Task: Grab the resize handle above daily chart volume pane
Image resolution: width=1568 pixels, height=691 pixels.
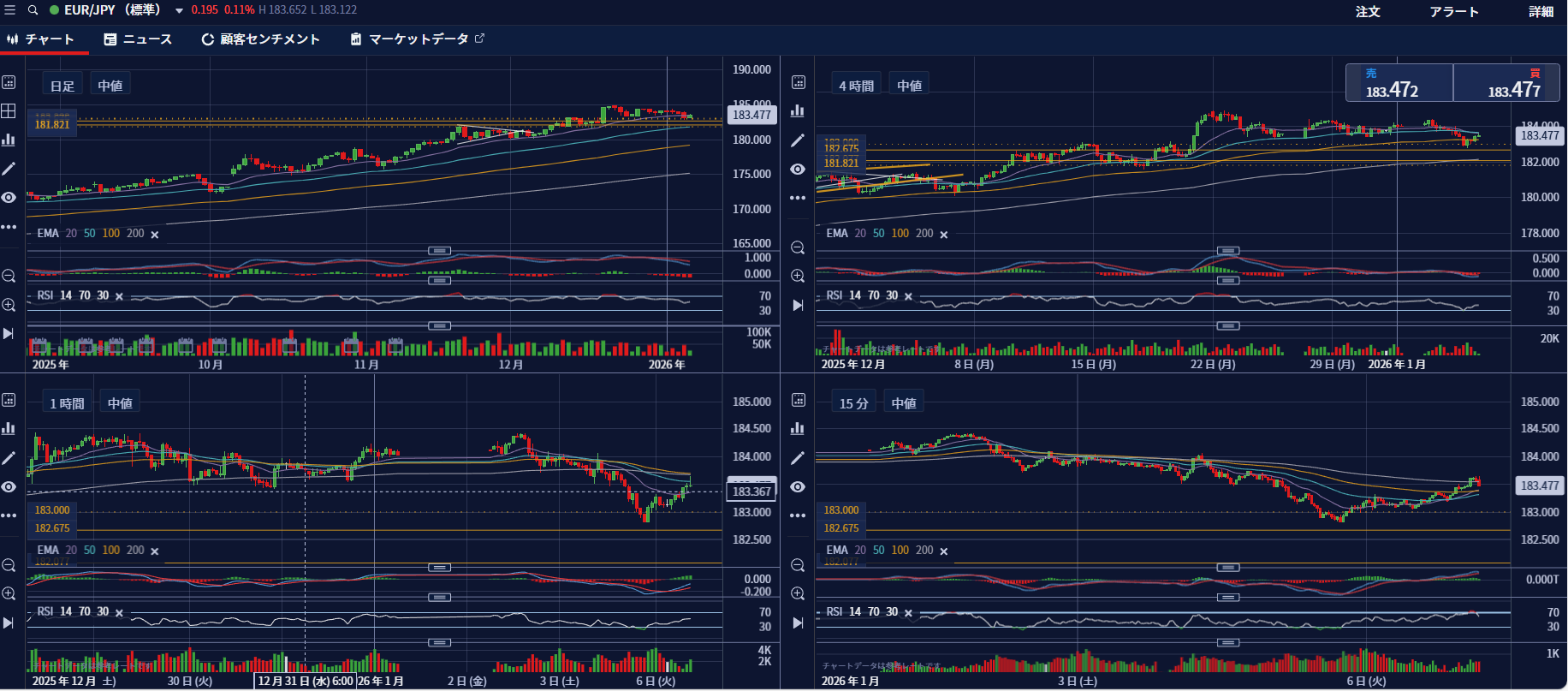Action: click(439, 325)
